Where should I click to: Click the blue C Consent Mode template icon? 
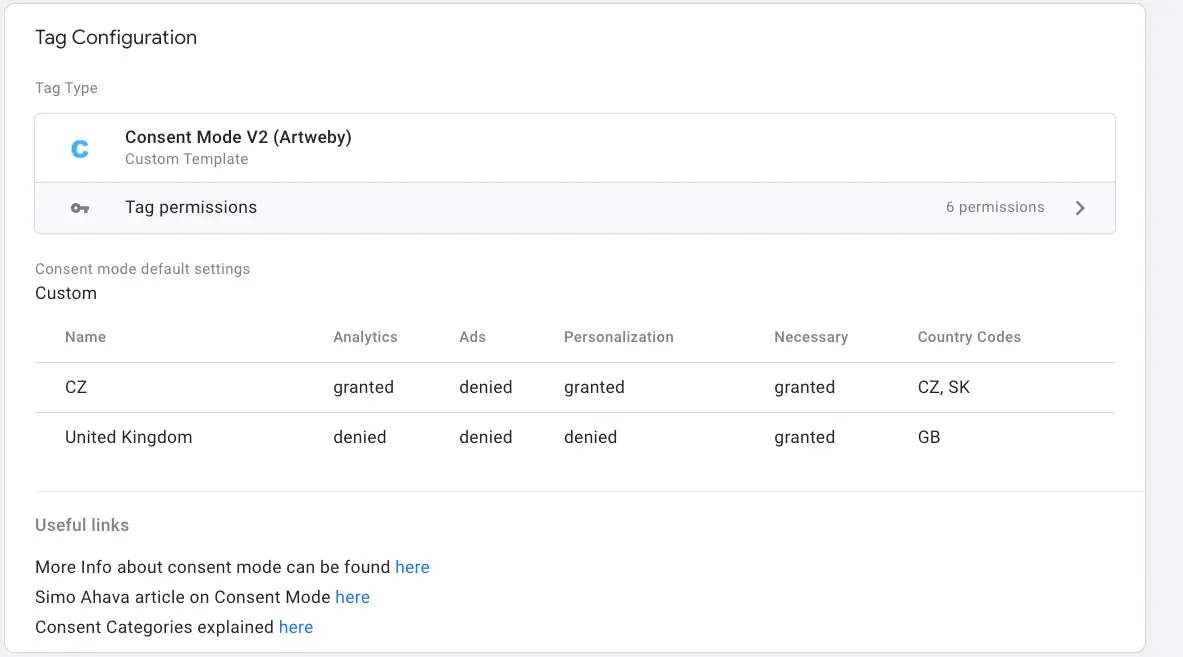80,149
